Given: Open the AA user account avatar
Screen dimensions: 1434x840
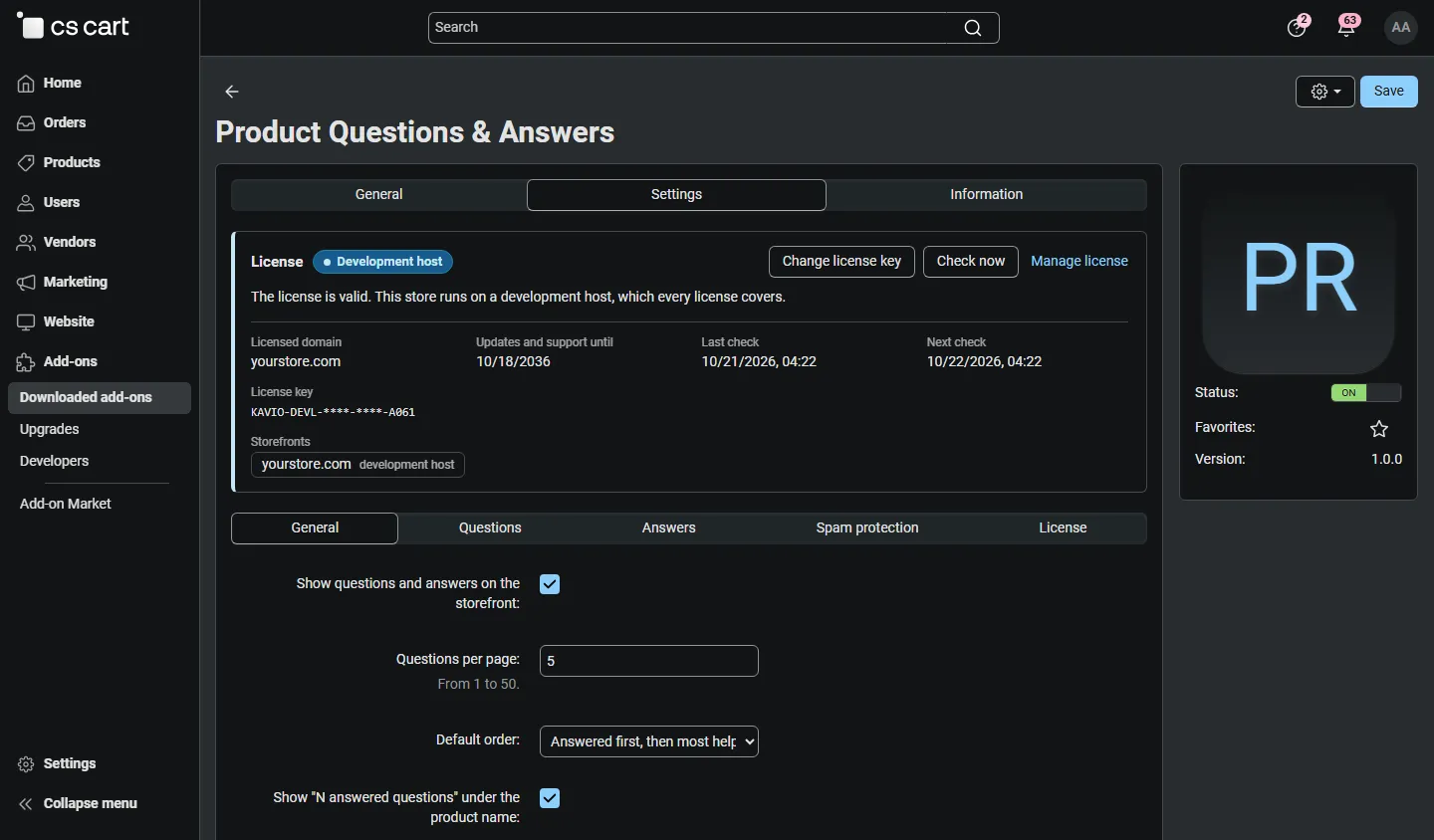Looking at the screenshot, I should 1401,28.
